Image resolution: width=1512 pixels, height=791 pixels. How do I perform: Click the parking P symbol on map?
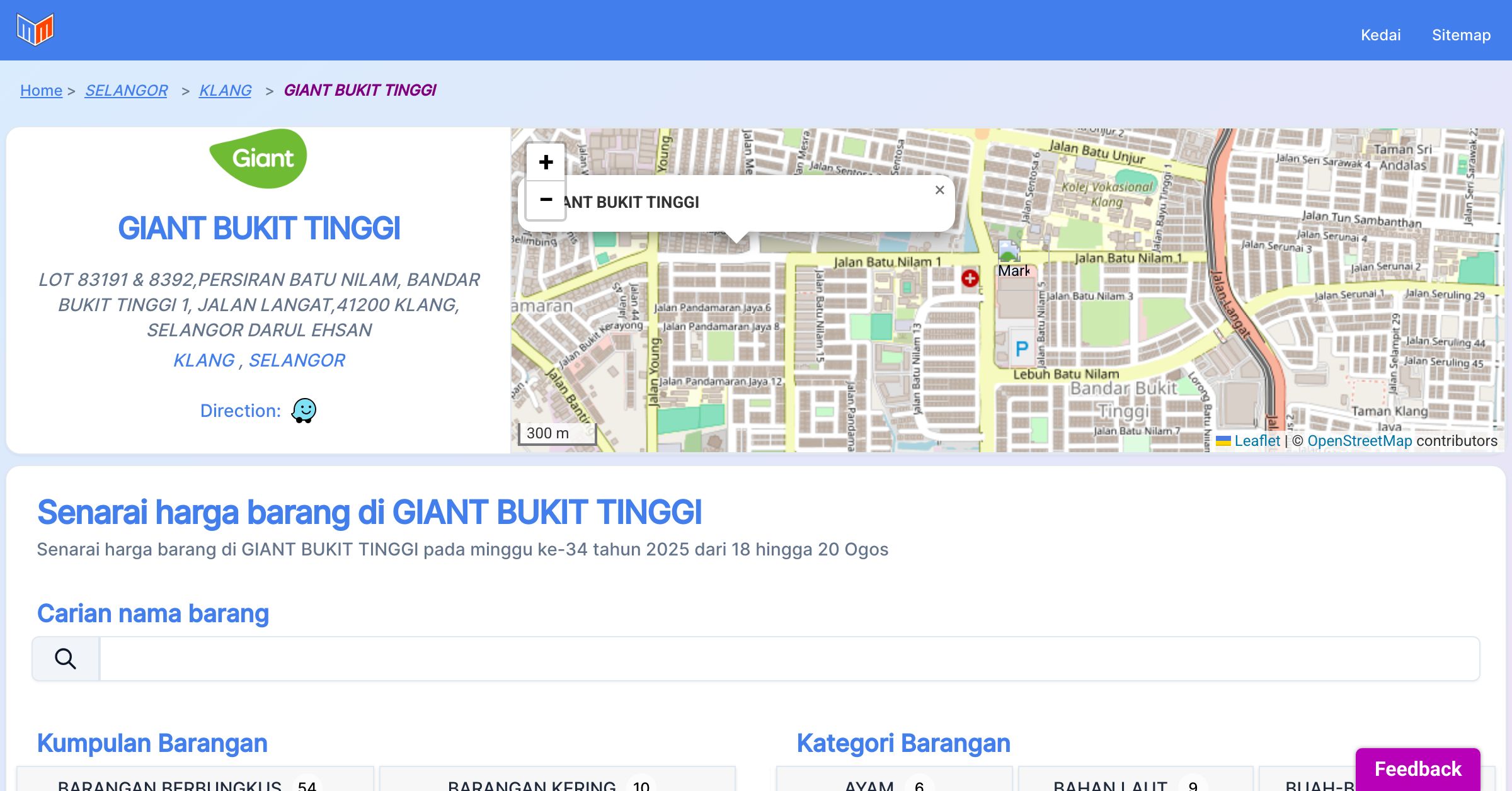click(1021, 348)
